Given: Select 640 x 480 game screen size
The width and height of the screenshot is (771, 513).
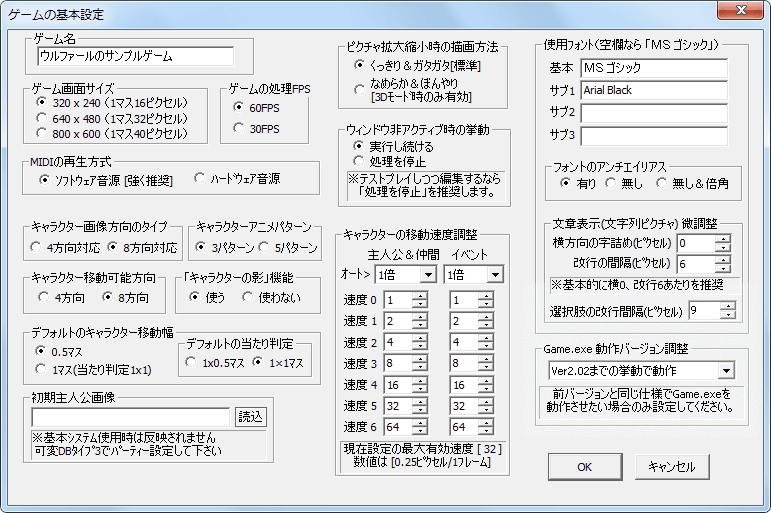Looking at the screenshot, I should (41, 118).
